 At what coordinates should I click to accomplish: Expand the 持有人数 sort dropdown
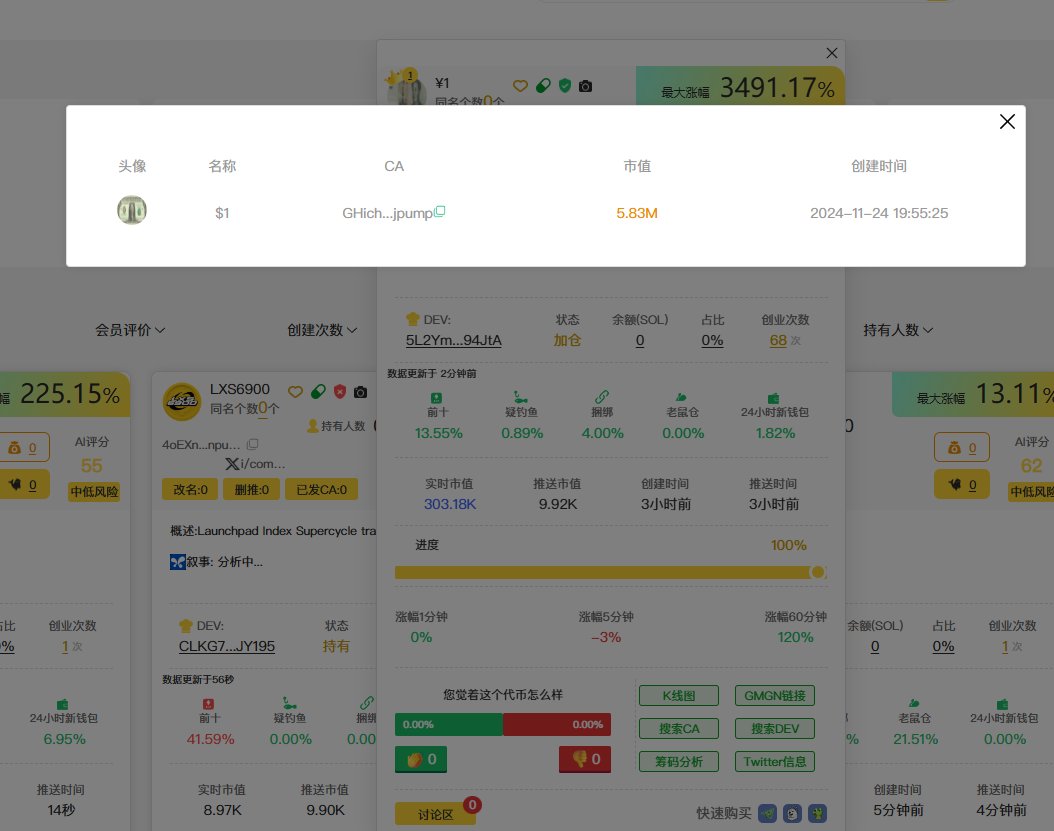pos(898,330)
